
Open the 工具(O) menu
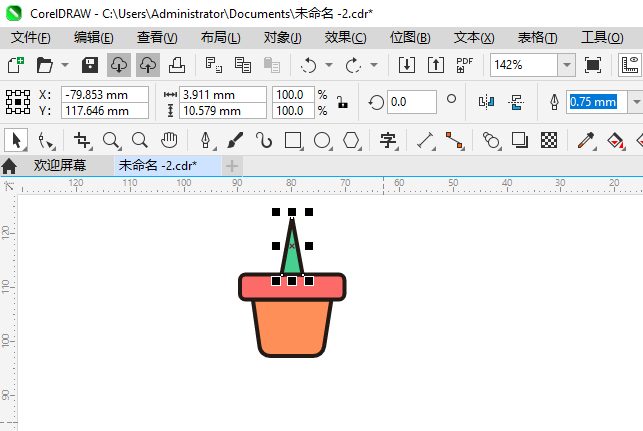coord(602,38)
